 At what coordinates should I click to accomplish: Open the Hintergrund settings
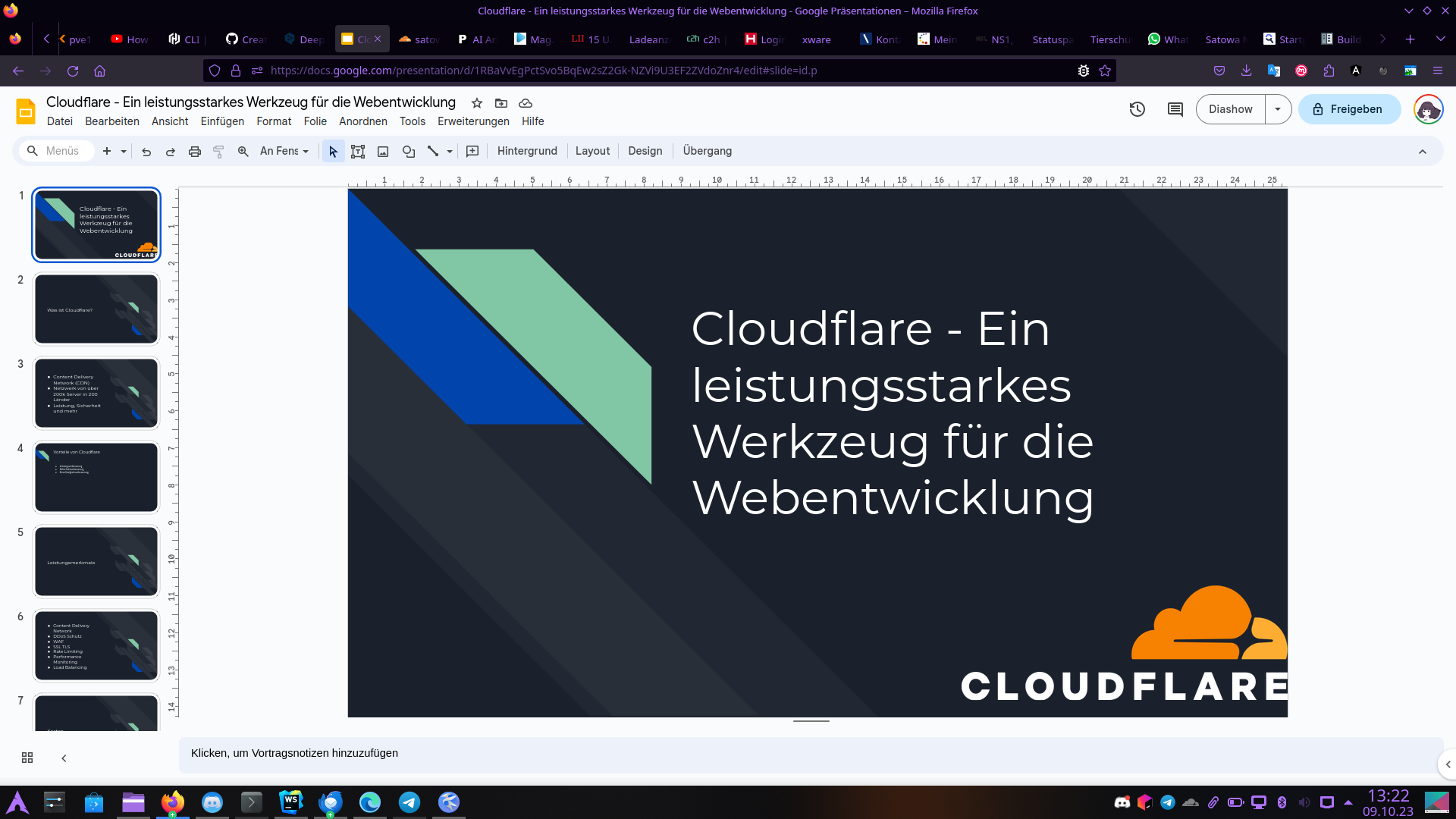coord(527,151)
